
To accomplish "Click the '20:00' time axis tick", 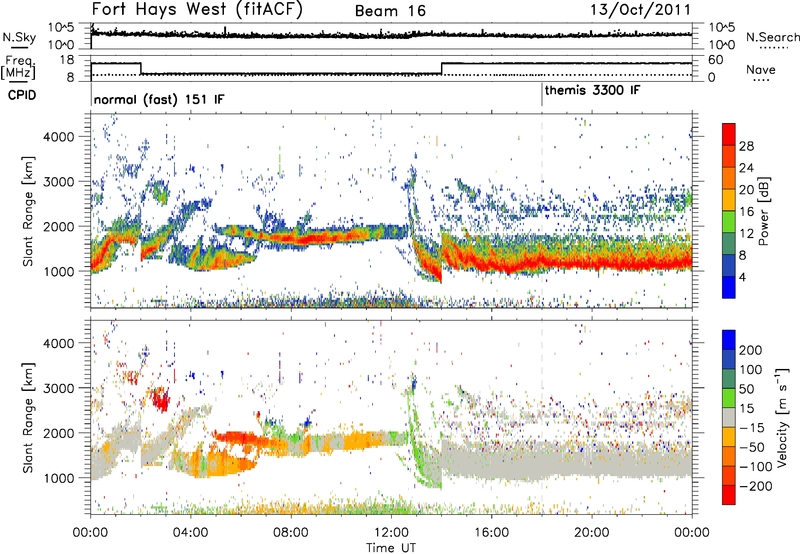I will [x=591, y=533].
